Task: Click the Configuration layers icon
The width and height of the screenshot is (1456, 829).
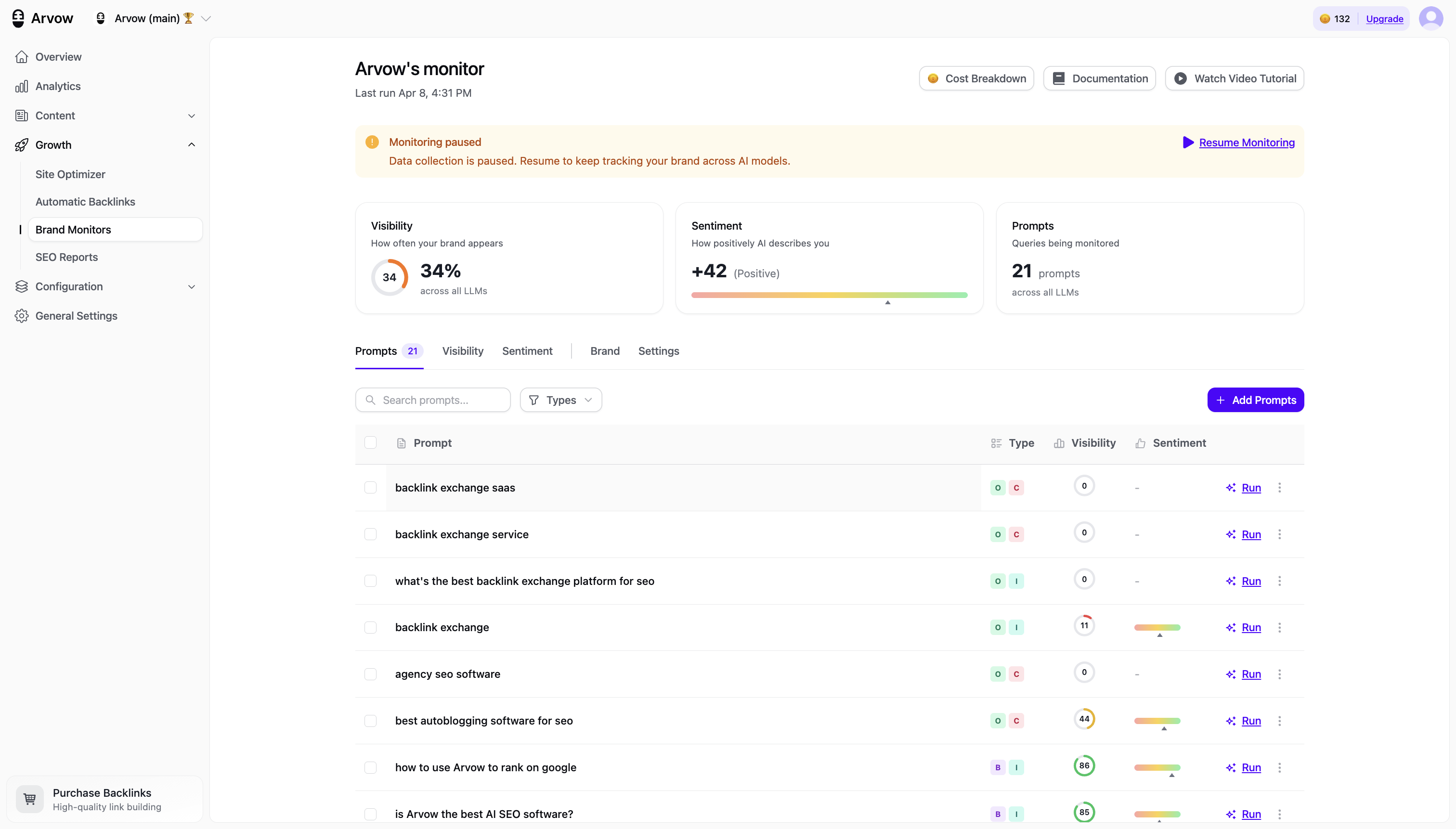Action: pos(22,286)
